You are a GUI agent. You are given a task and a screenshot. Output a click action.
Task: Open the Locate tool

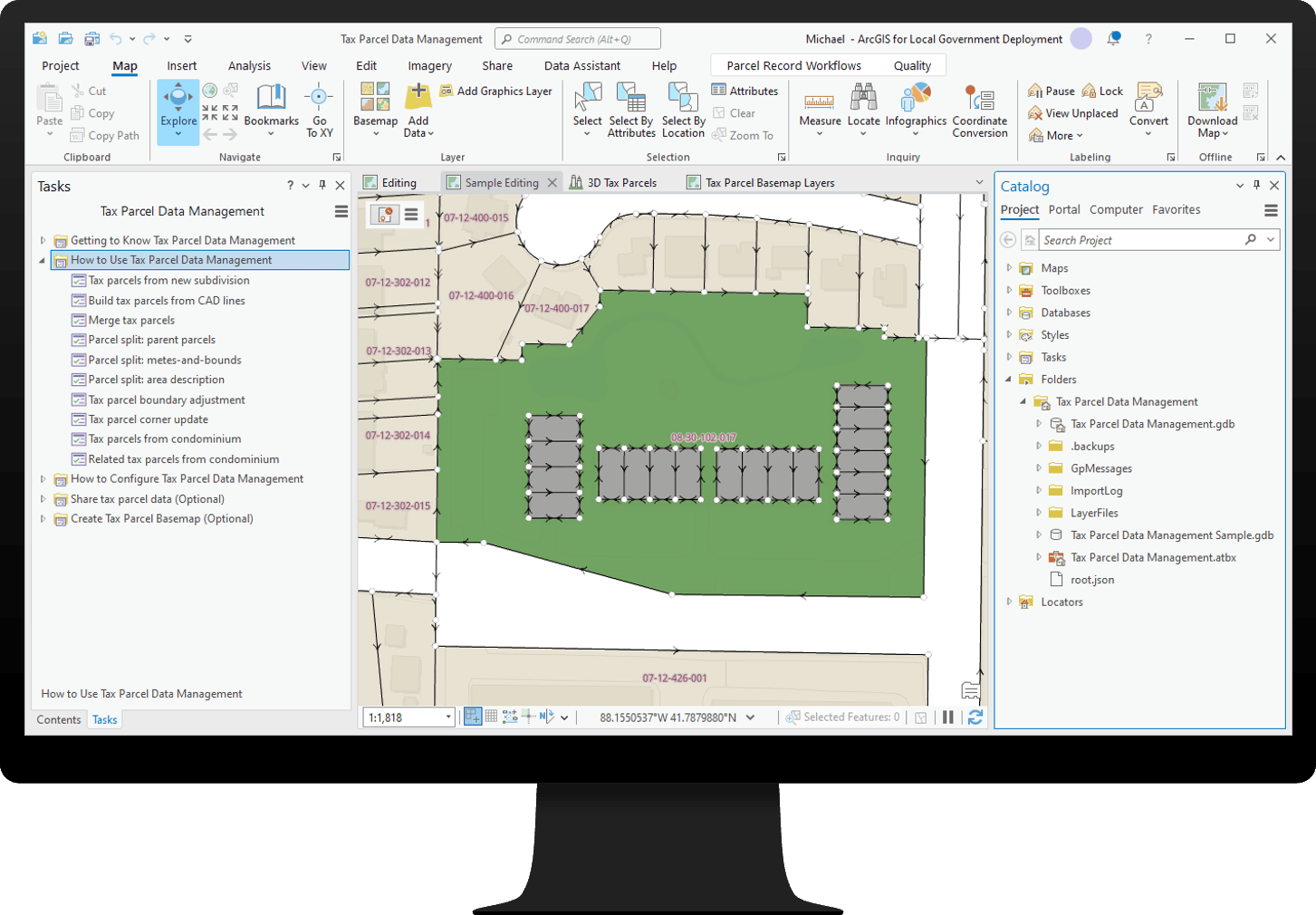[863, 111]
